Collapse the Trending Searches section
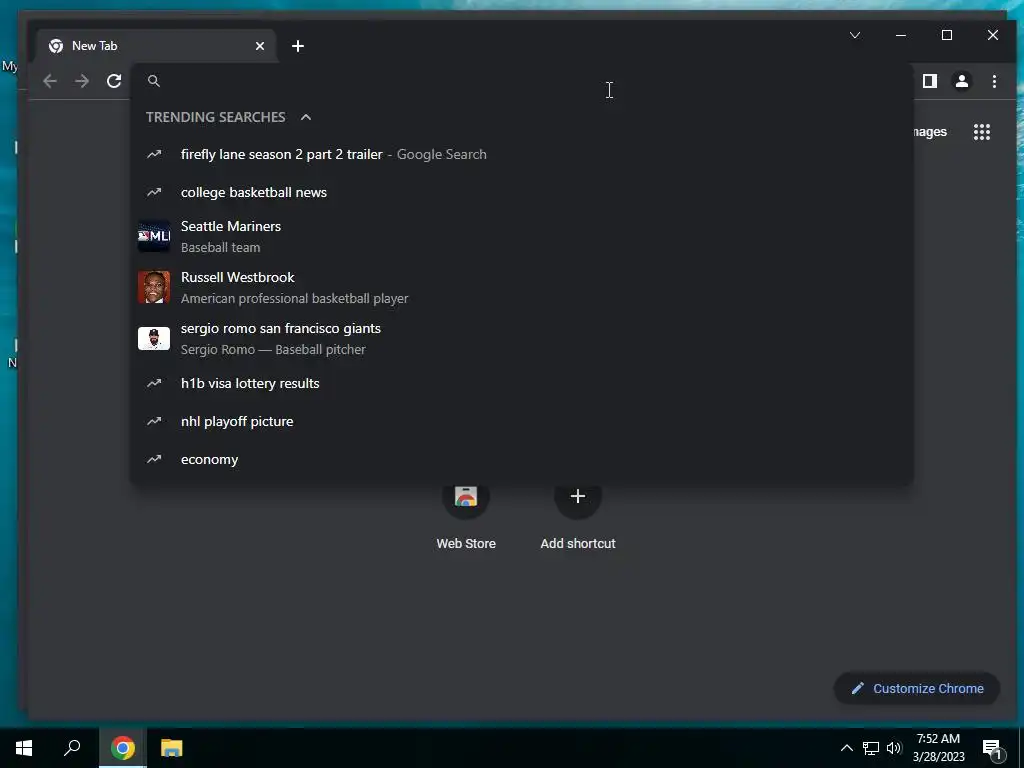The height and width of the screenshot is (768, 1024). [x=306, y=117]
